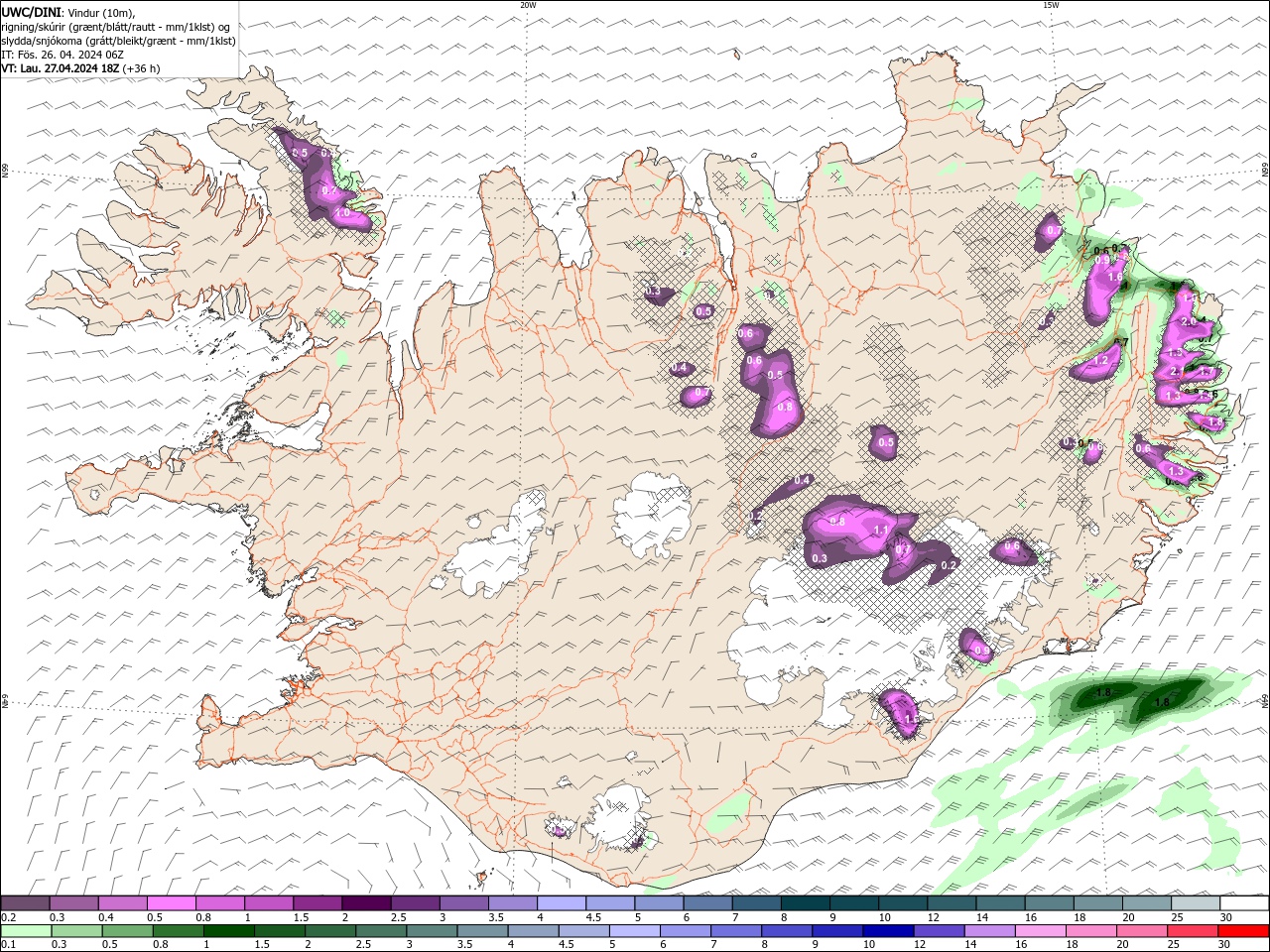Pick the dark teal upper legend swatch at 8
The width and height of the screenshot is (1270, 952).
click(x=805, y=903)
